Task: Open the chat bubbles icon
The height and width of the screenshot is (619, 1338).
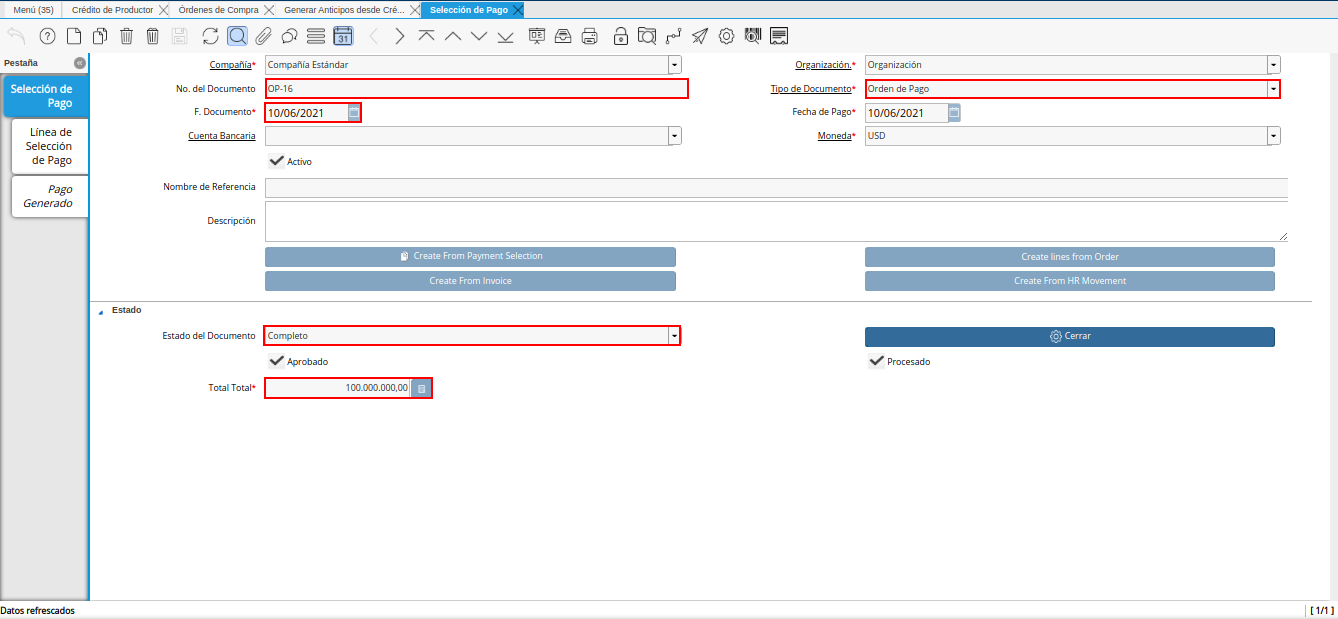Action: point(290,37)
